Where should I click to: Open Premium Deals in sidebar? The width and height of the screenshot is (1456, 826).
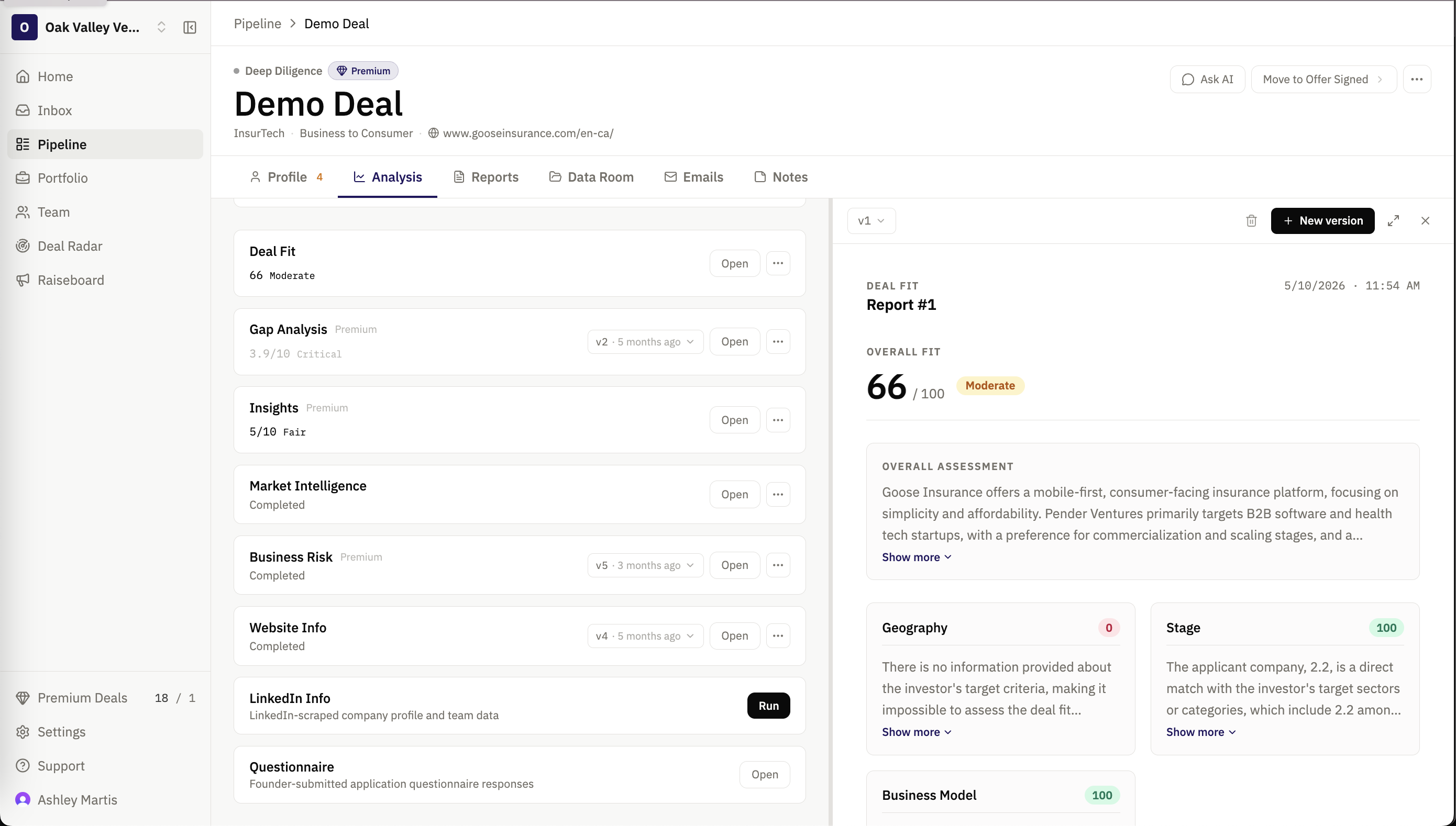click(x=105, y=698)
